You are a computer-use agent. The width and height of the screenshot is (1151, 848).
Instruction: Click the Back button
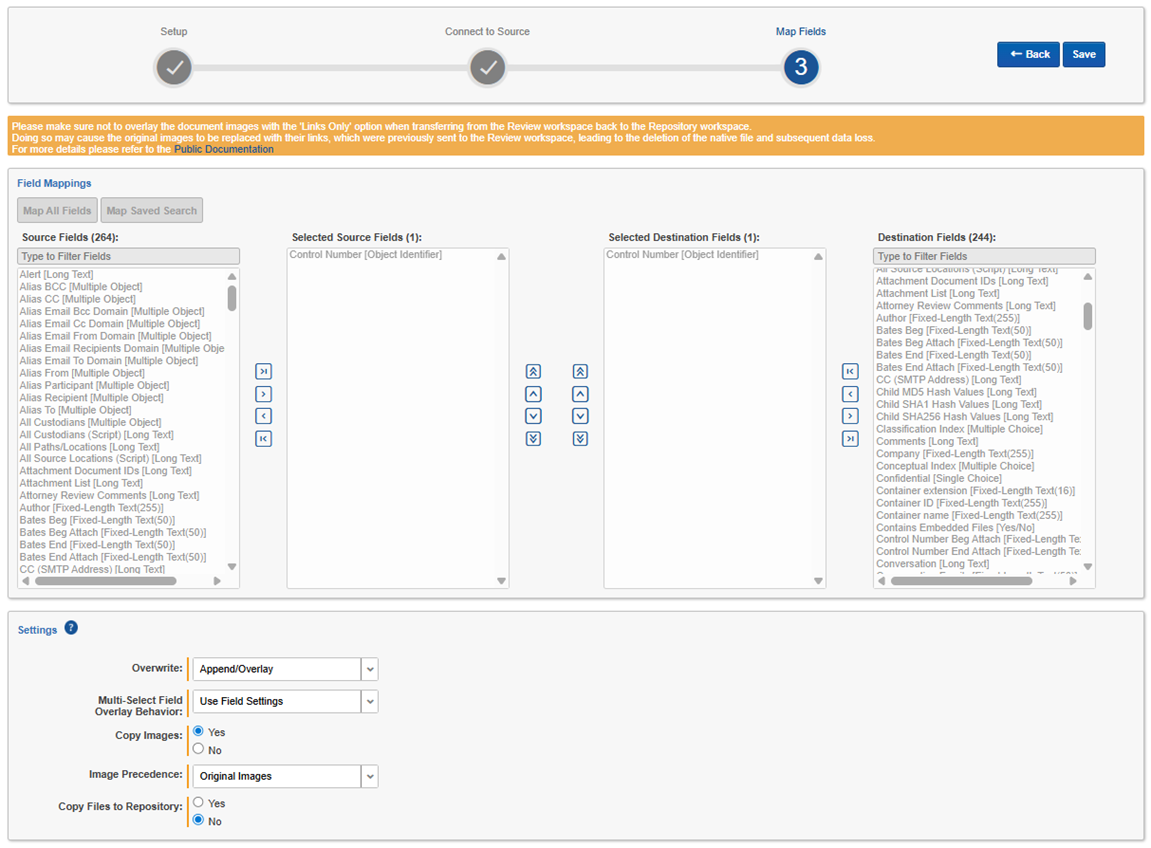(x=1028, y=54)
